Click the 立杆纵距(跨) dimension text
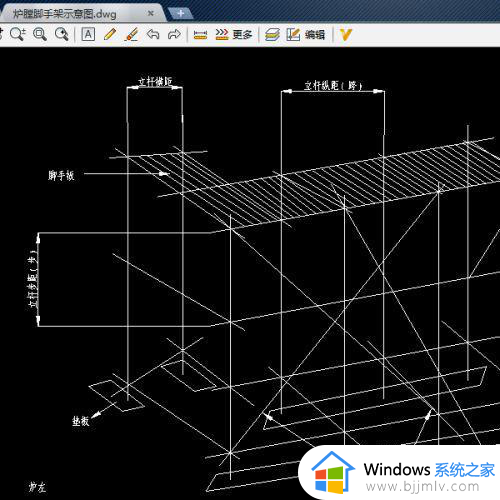The width and height of the screenshot is (500, 500). pyautogui.click(x=333, y=86)
